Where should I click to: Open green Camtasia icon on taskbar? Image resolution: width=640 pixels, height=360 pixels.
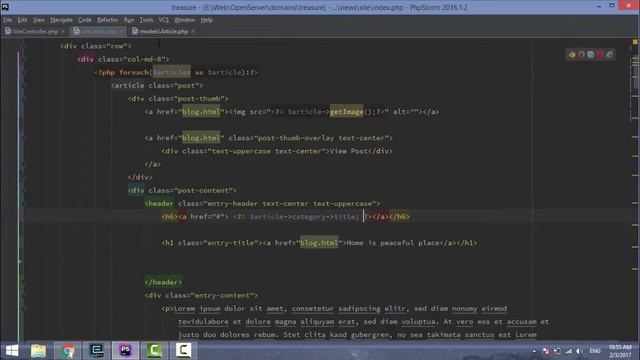154,350
